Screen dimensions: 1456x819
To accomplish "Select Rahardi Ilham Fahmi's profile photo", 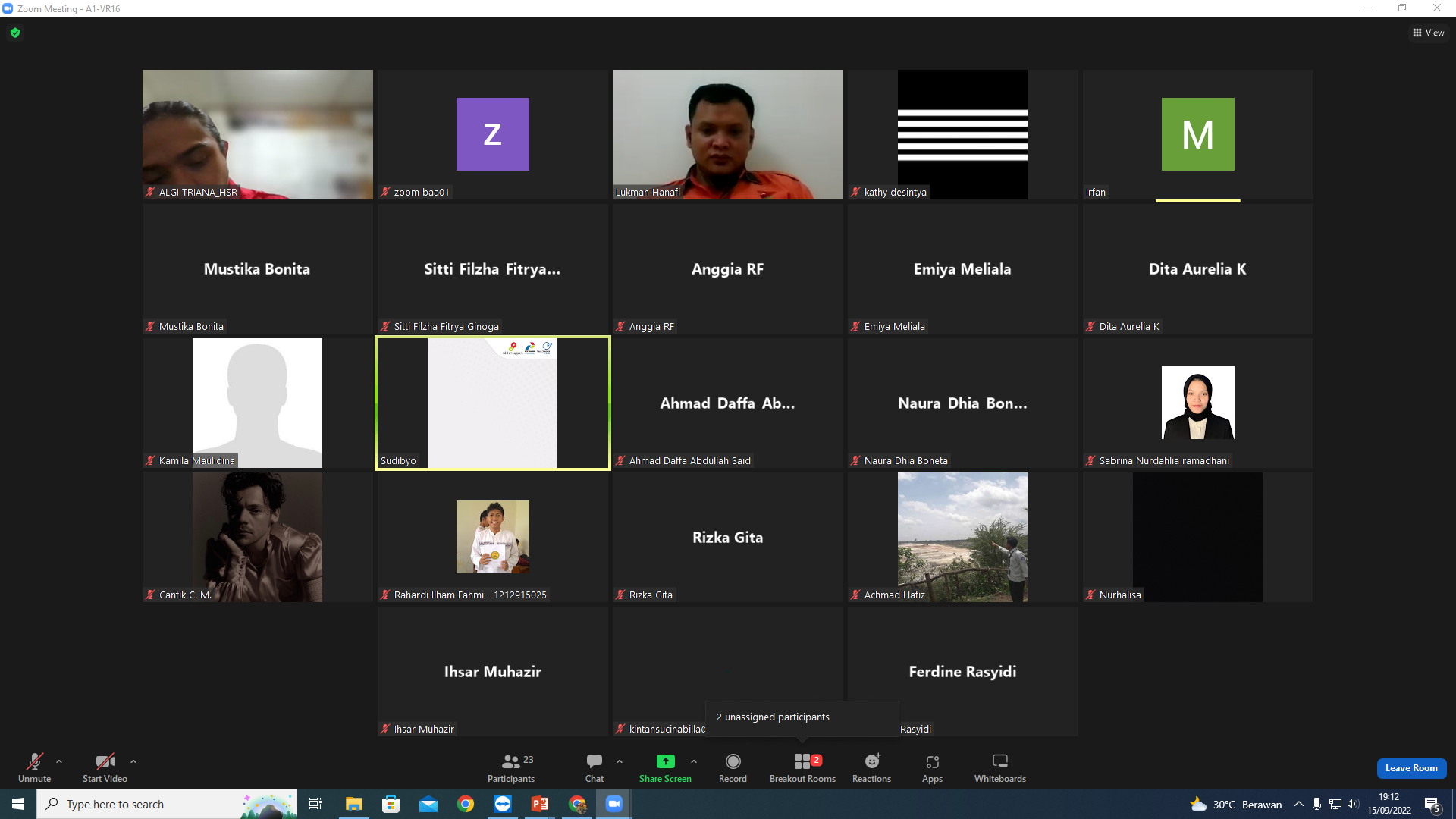I will pos(493,537).
